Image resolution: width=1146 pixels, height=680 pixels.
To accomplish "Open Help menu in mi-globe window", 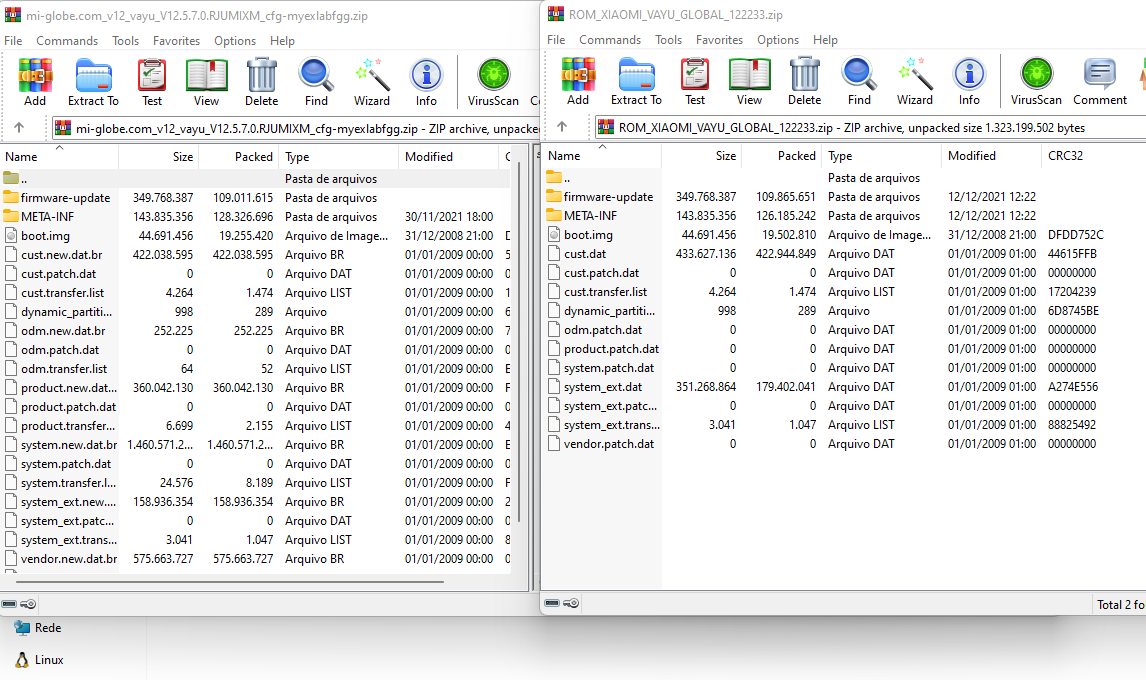I will tap(282, 41).
